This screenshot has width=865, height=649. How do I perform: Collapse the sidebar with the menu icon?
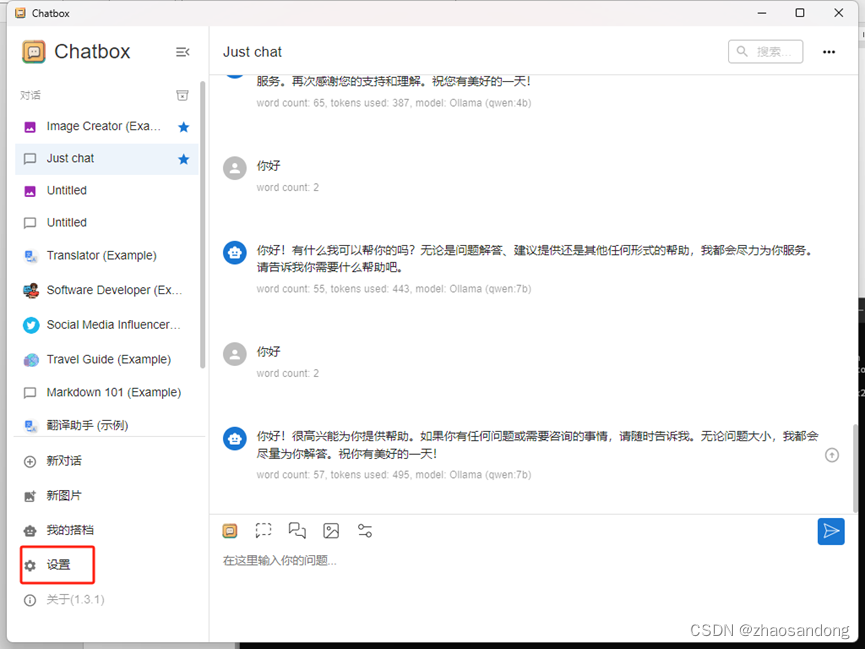(x=183, y=52)
